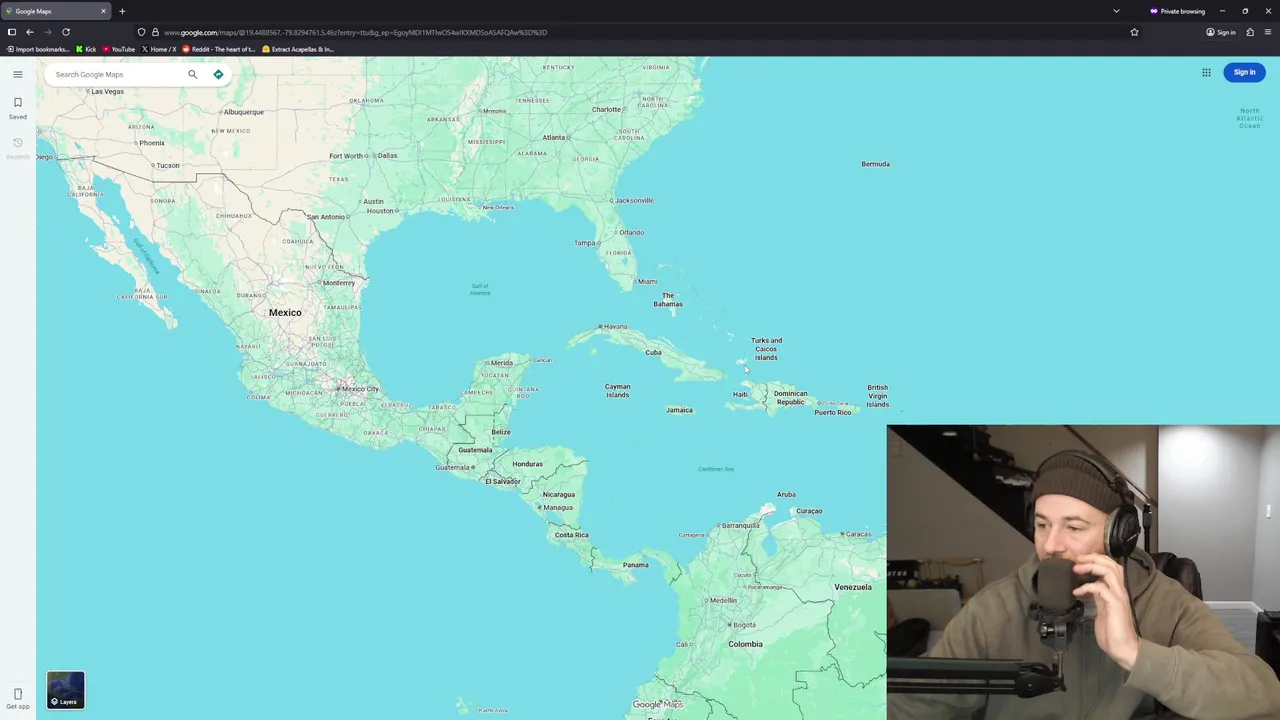Click the Cuba label on map
Viewport: 1280px width, 720px height.
pyautogui.click(x=653, y=352)
